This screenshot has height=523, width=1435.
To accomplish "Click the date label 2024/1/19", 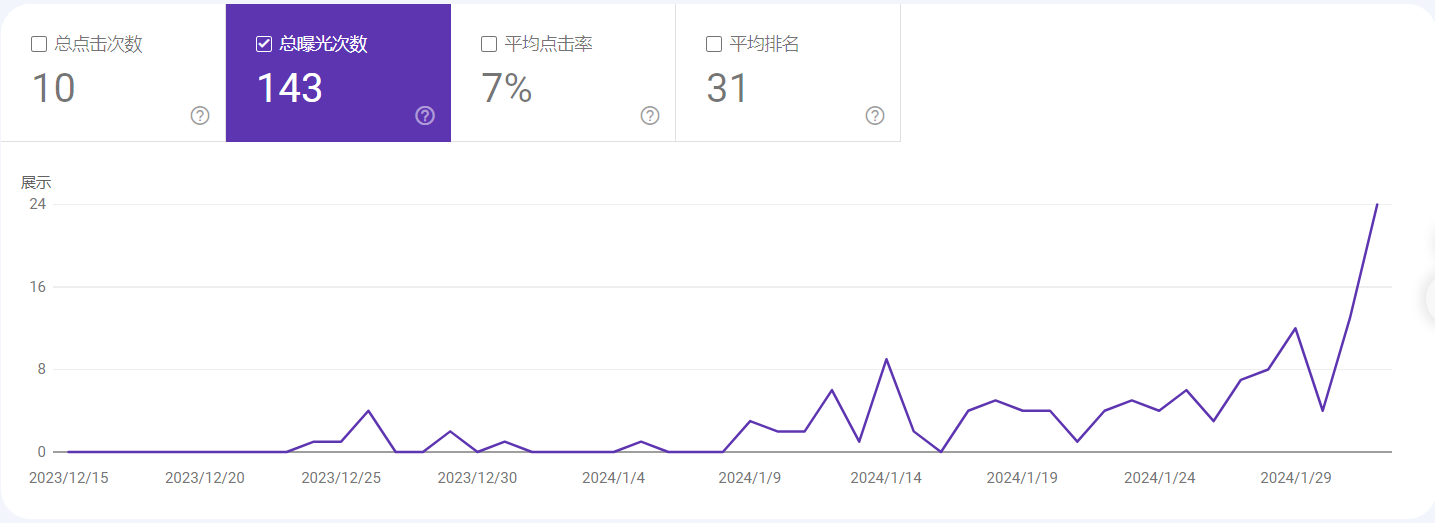I will point(1022,478).
